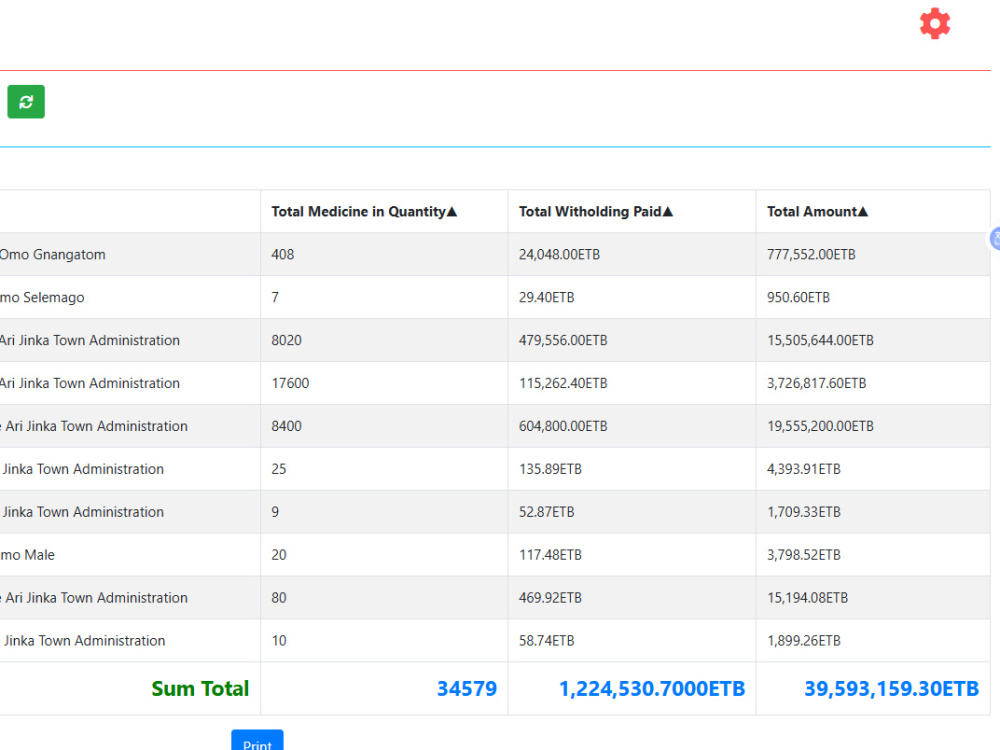Sort by Total Amount column header

coord(817,212)
